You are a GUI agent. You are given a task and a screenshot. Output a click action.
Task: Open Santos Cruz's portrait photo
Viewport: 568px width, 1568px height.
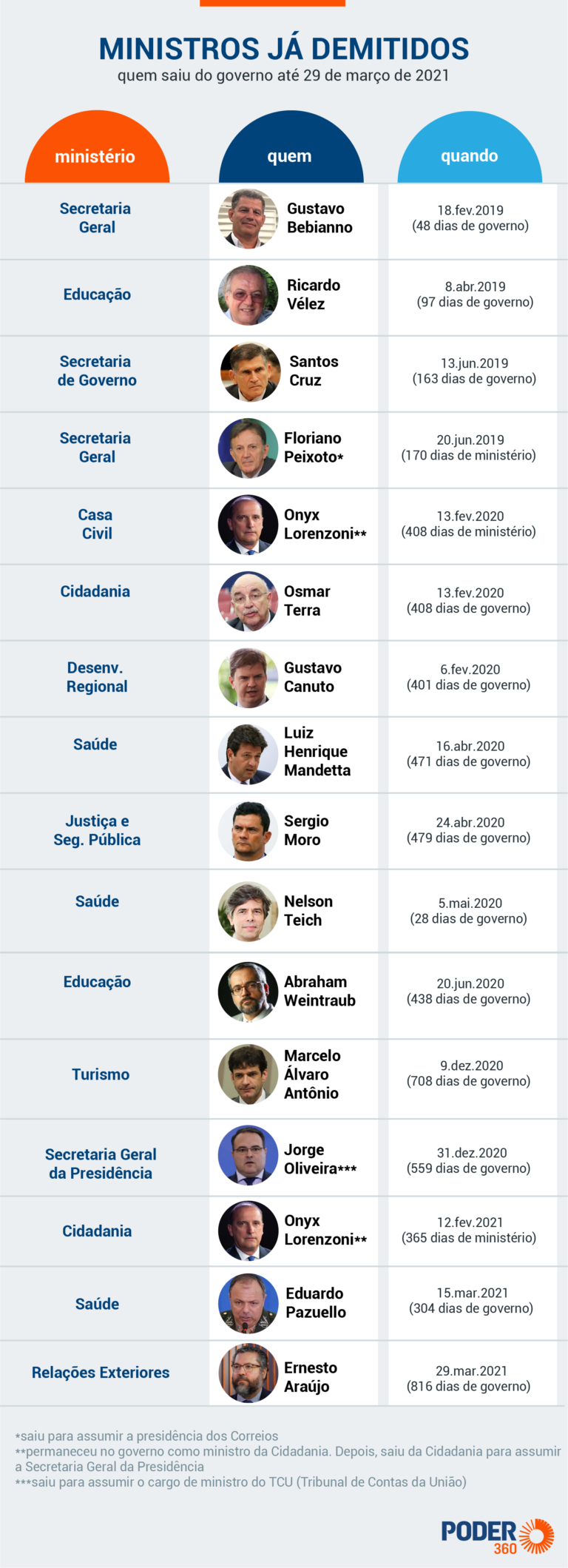click(x=250, y=371)
